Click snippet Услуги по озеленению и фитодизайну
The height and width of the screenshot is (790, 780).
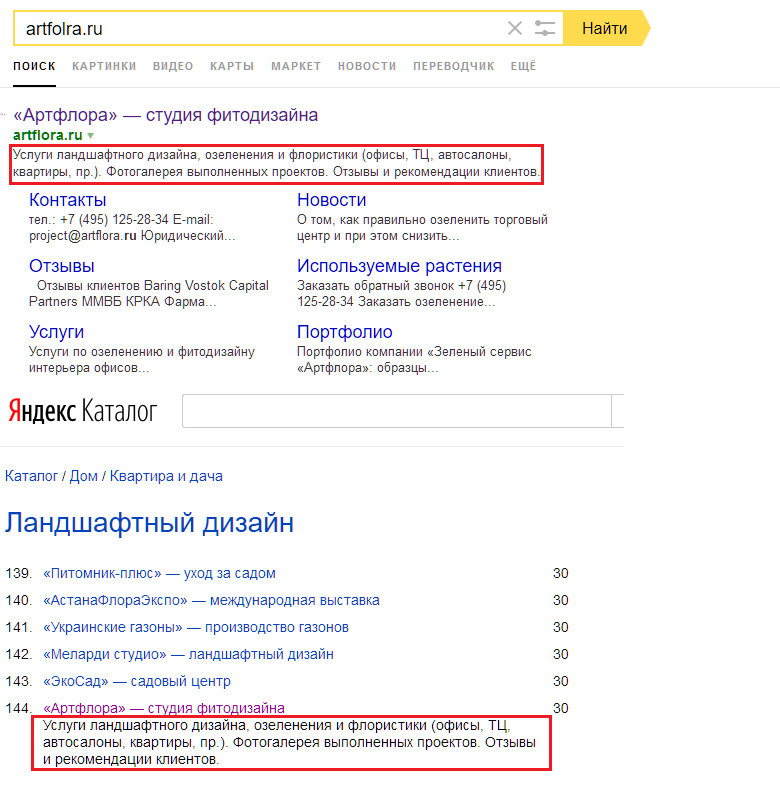[x=142, y=360]
